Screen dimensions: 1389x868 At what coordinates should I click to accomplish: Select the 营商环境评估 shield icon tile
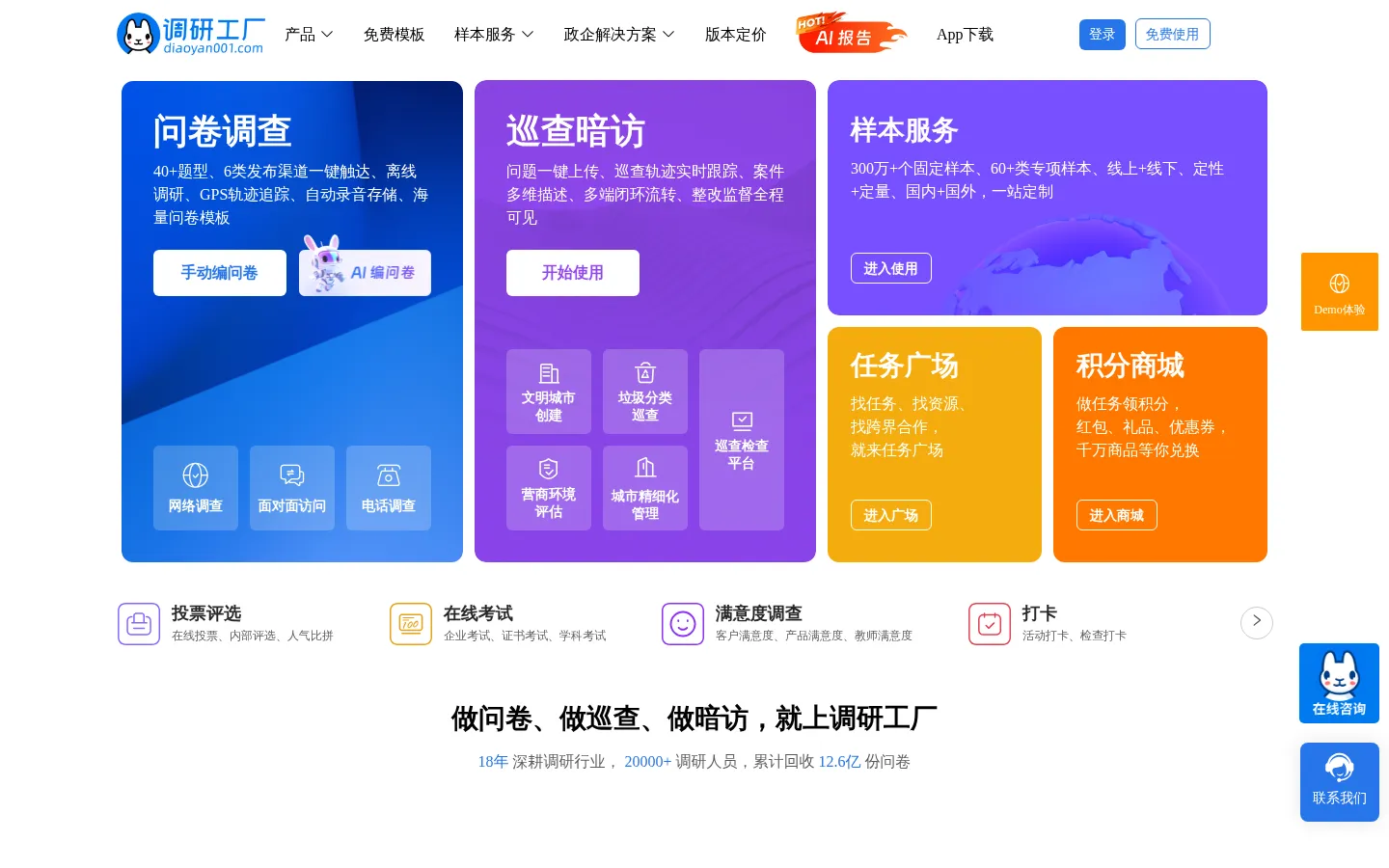click(549, 488)
